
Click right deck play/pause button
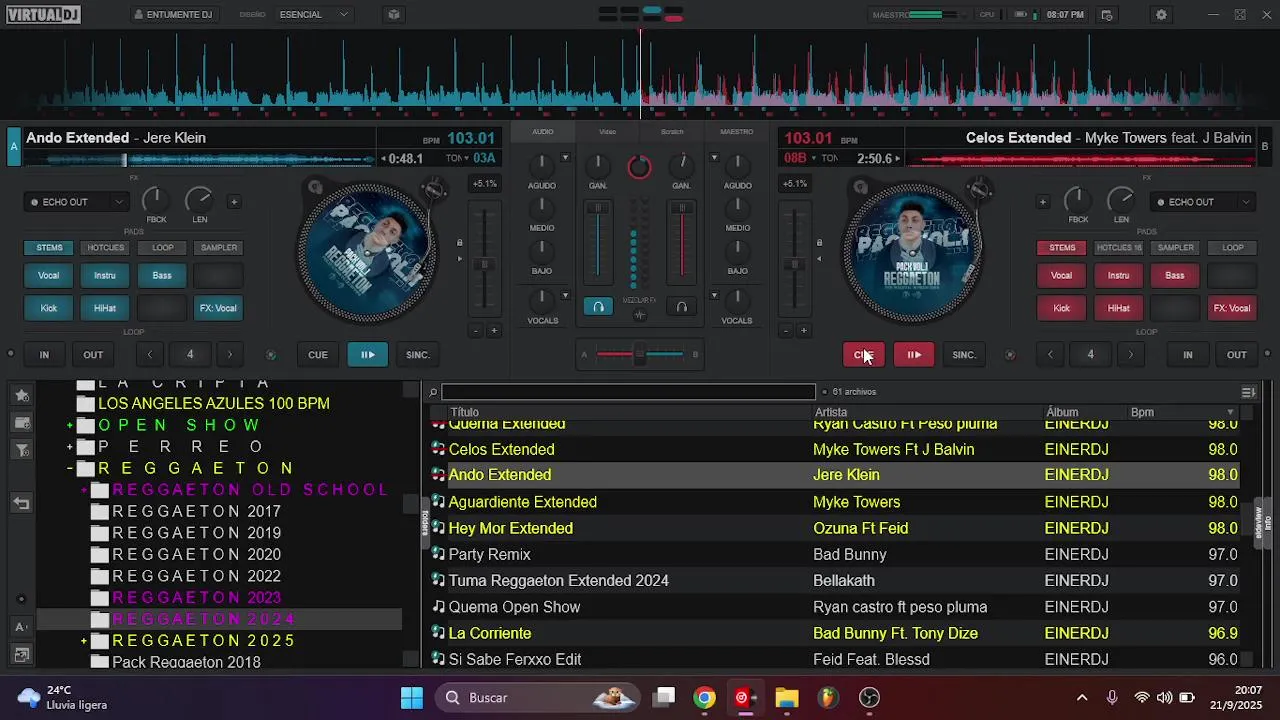point(914,355)
